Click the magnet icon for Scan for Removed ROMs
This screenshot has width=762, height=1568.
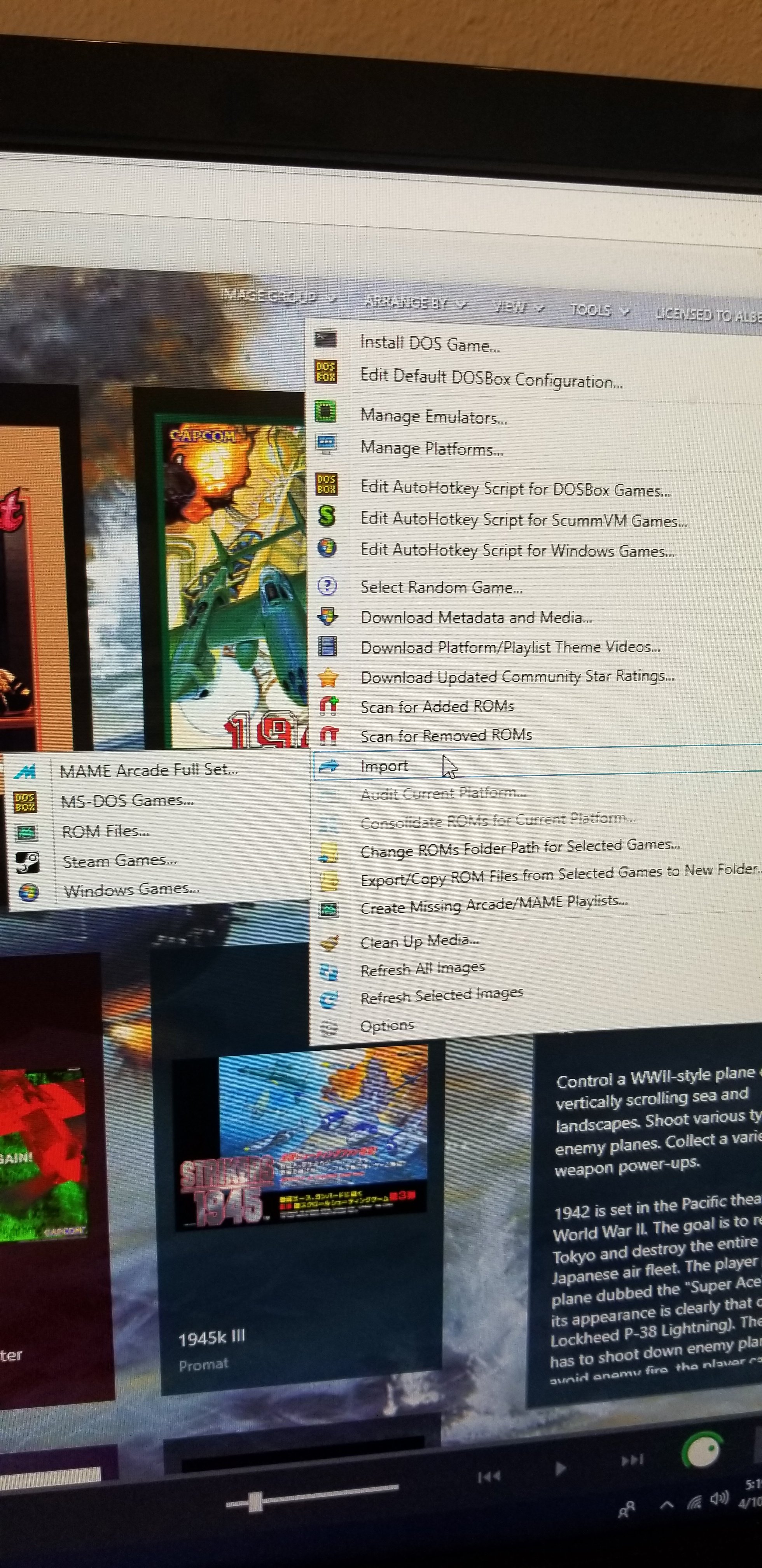[x=329, y=736]
